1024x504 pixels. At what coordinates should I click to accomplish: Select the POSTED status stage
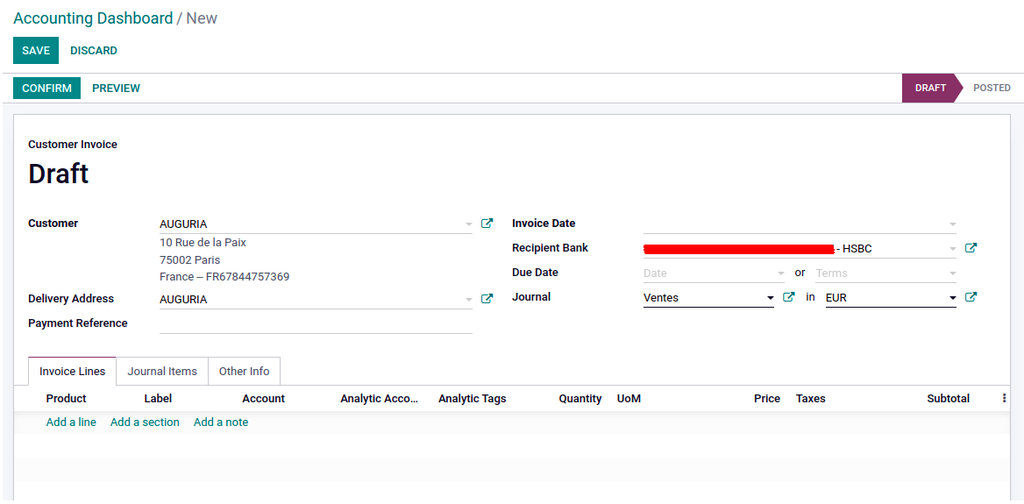click(991, 88)
